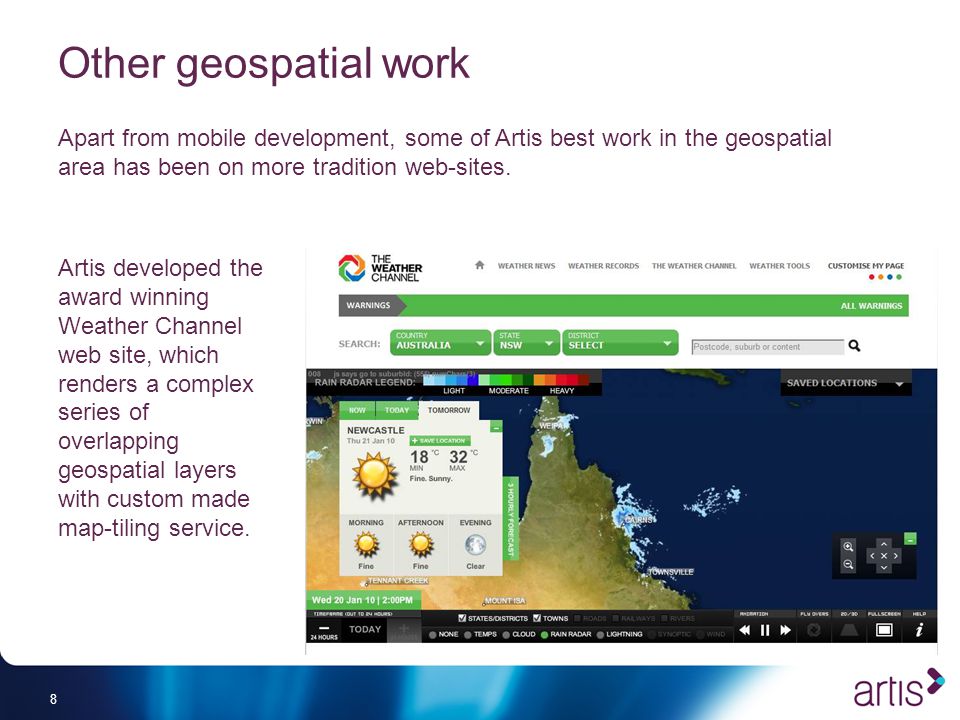
Task: Toggle Railways checkbox
Action: tap(616, 618)
